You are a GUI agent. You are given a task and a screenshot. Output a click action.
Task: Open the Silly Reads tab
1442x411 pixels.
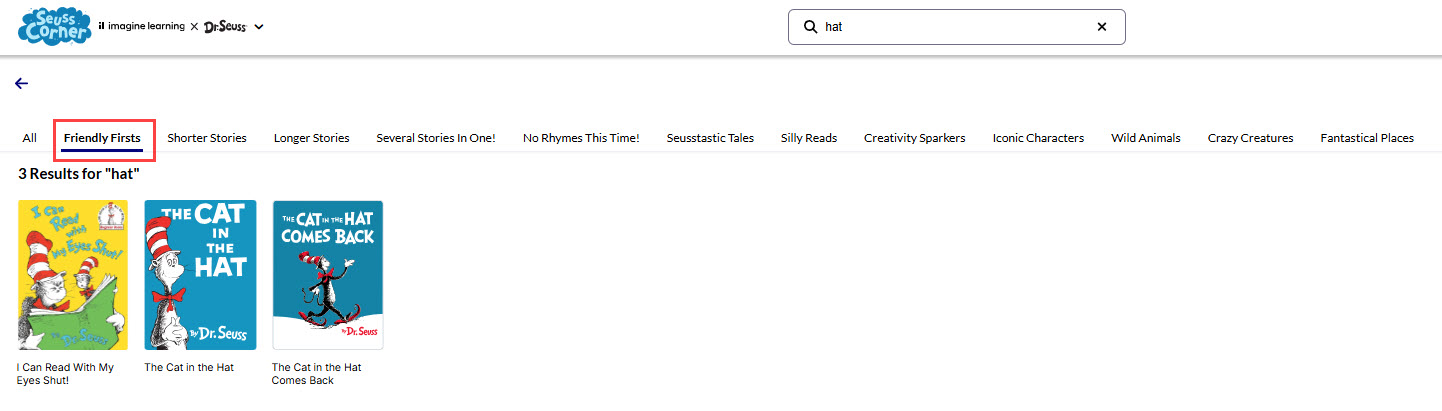click(x=809, y=138)
